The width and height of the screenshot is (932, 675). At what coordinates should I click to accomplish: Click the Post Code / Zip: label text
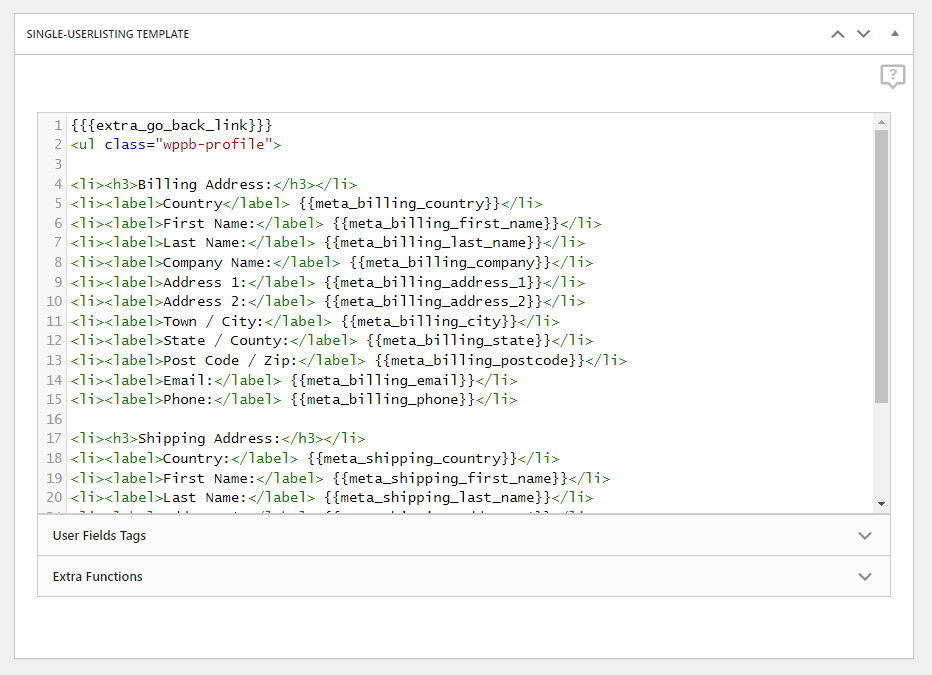click(231, 361)
